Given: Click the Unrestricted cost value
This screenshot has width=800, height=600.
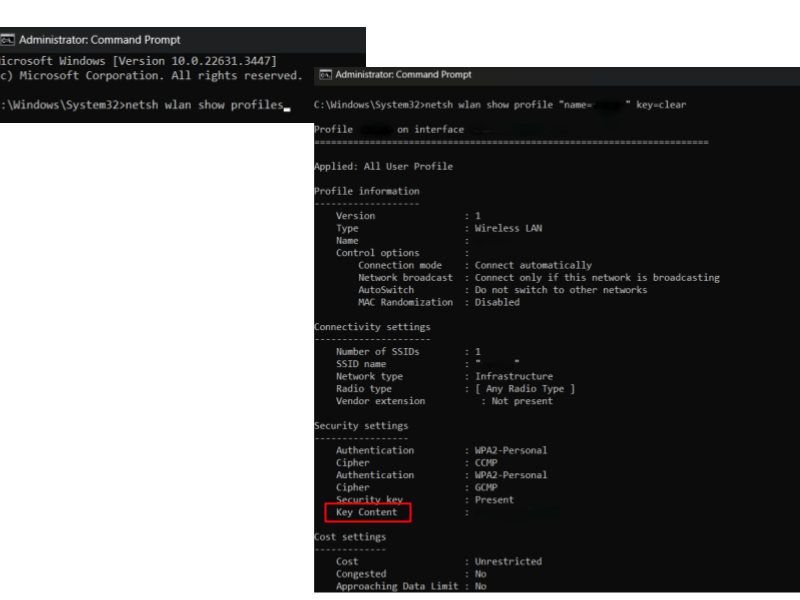Looking at the screenshot, I should [x=508, y=562].
